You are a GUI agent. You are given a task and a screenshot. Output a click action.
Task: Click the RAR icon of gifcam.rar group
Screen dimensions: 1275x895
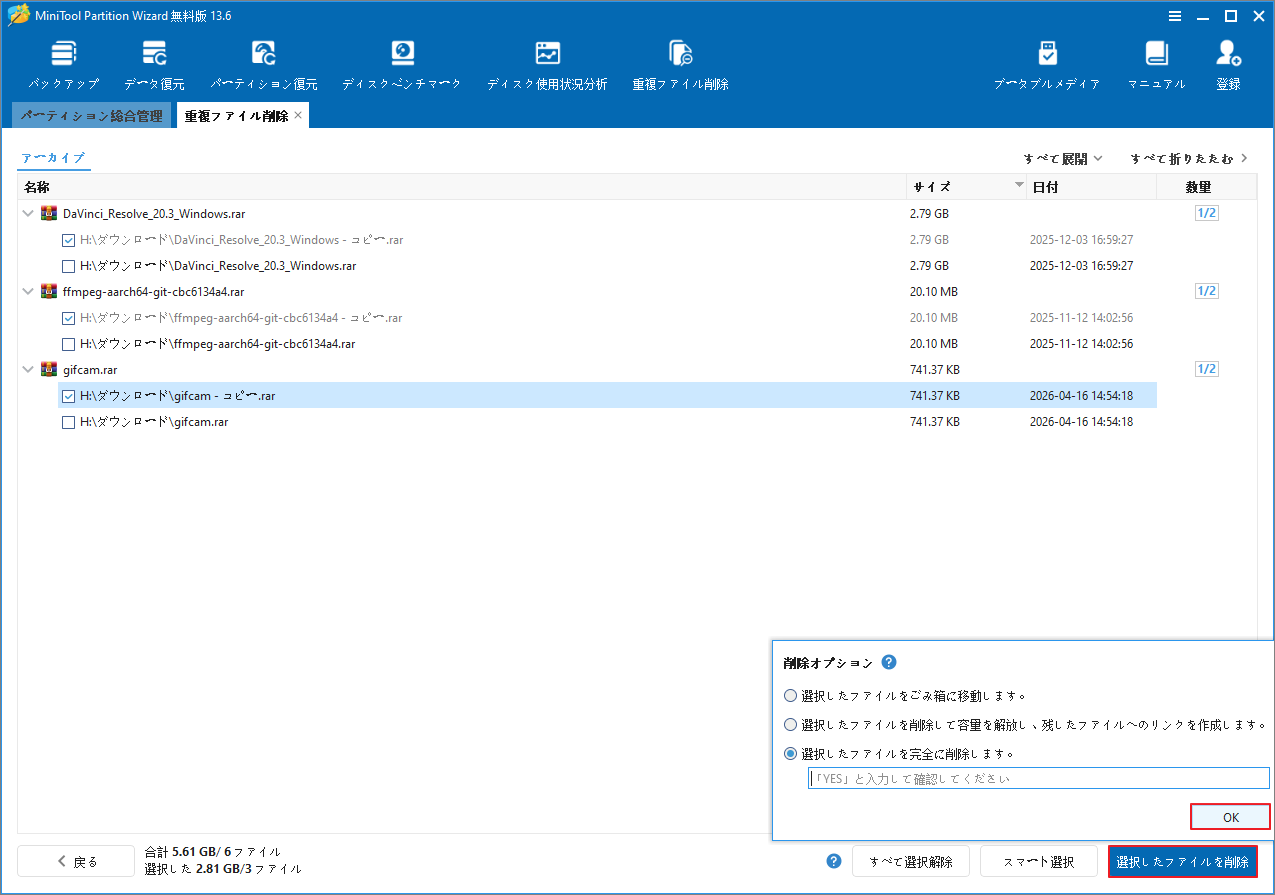click(49, 369)
